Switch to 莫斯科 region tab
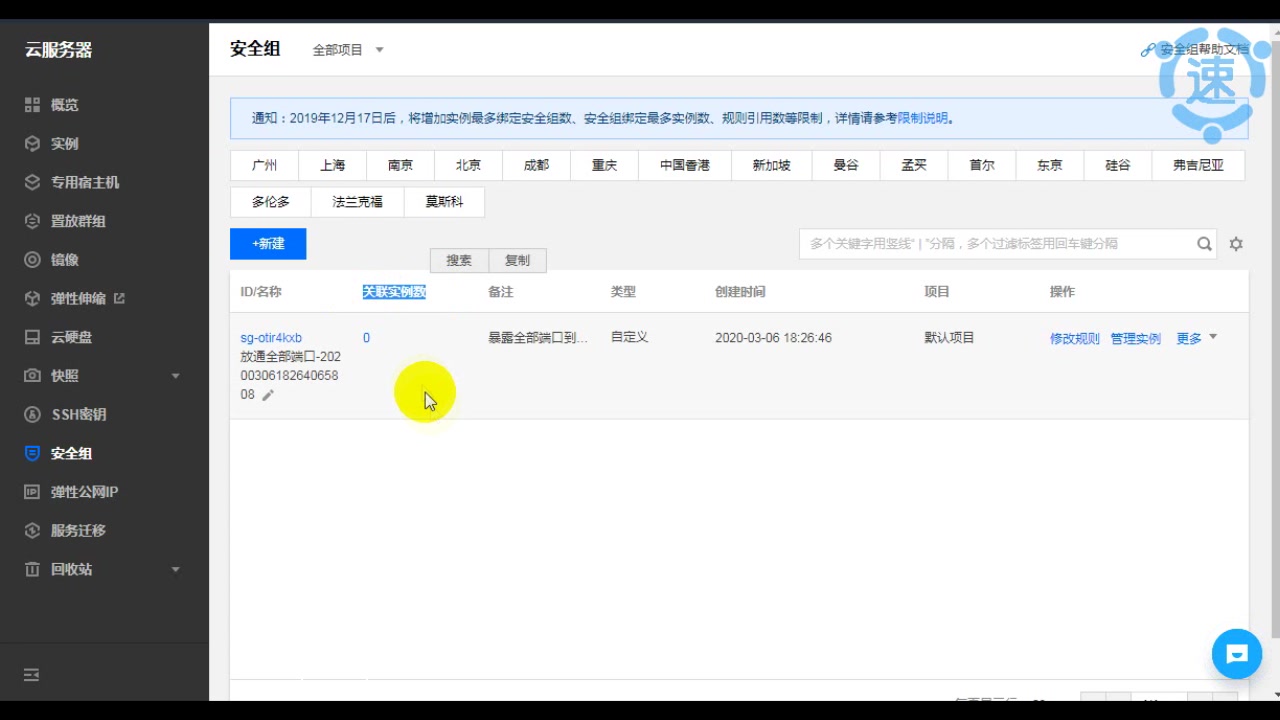Image resolution: width=1280 pixels, height=720 pixels. click(x=444, y=202)
